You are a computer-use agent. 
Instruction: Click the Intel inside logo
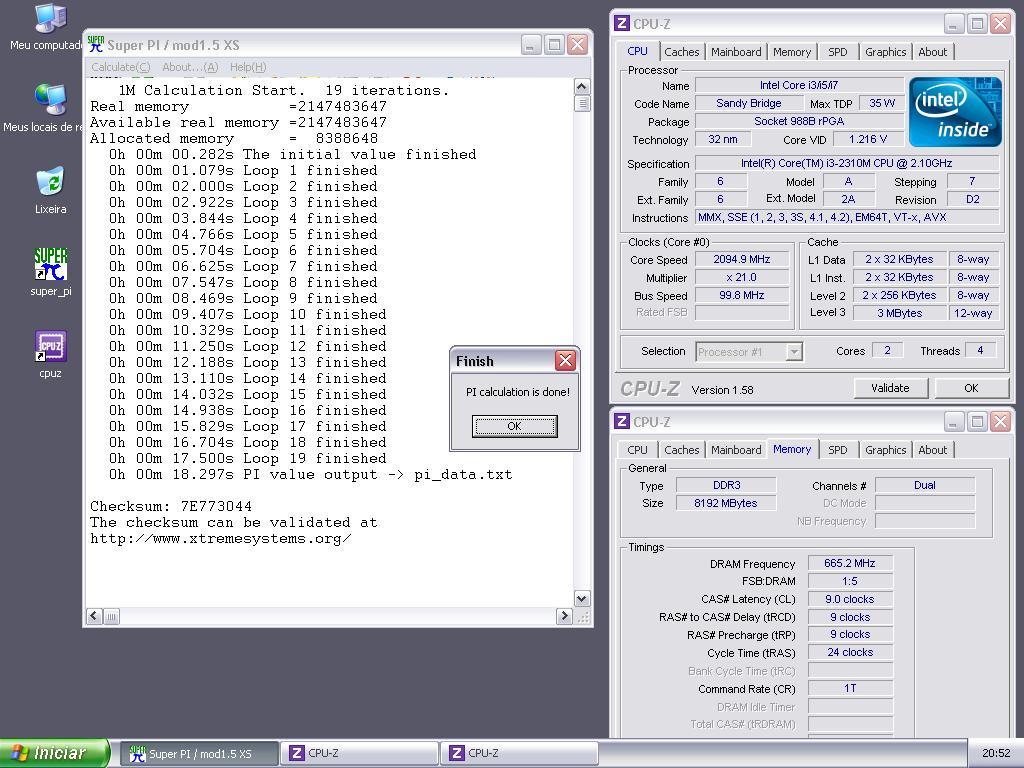[x=955, y=112]
